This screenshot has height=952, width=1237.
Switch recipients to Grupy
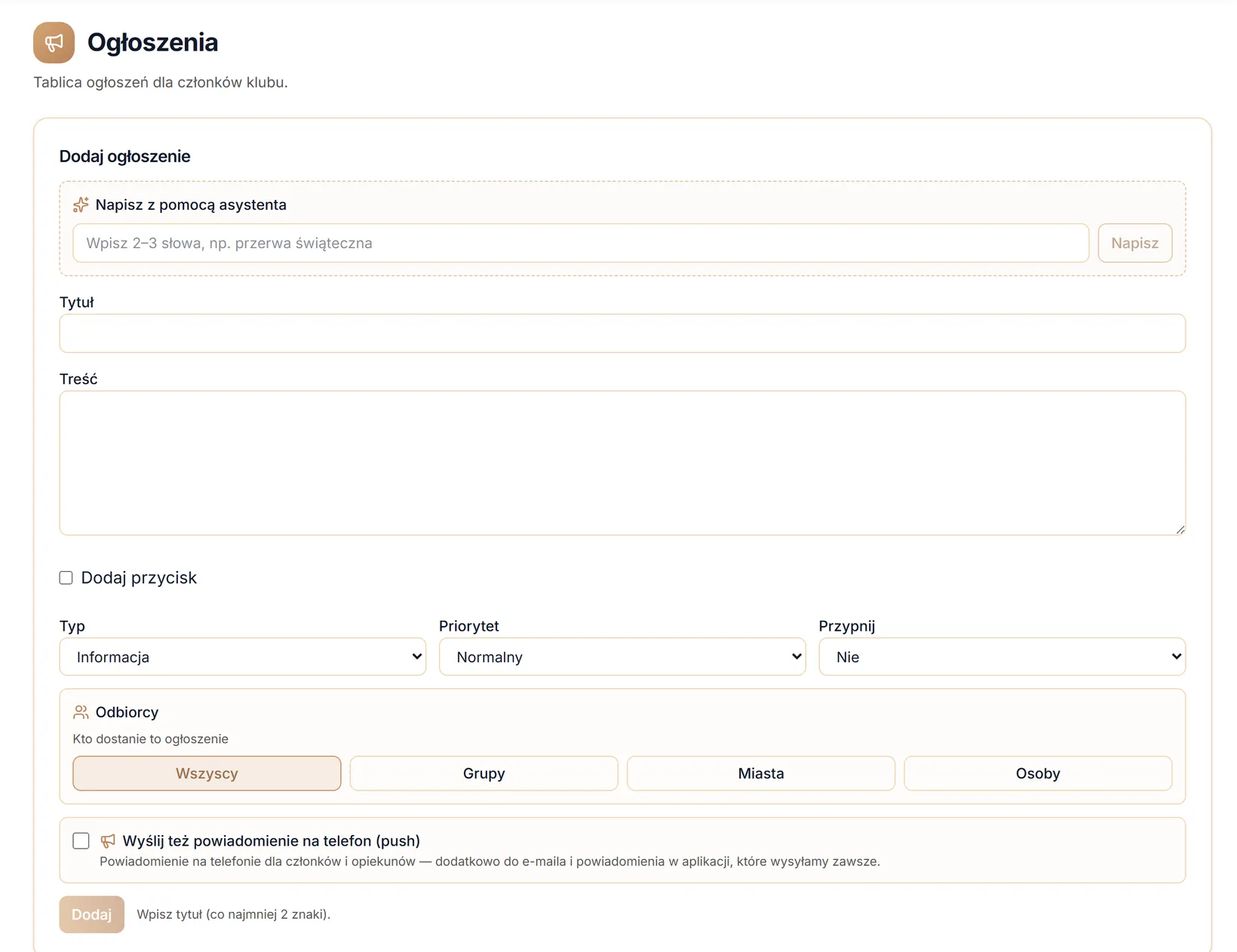pos(484,773)
